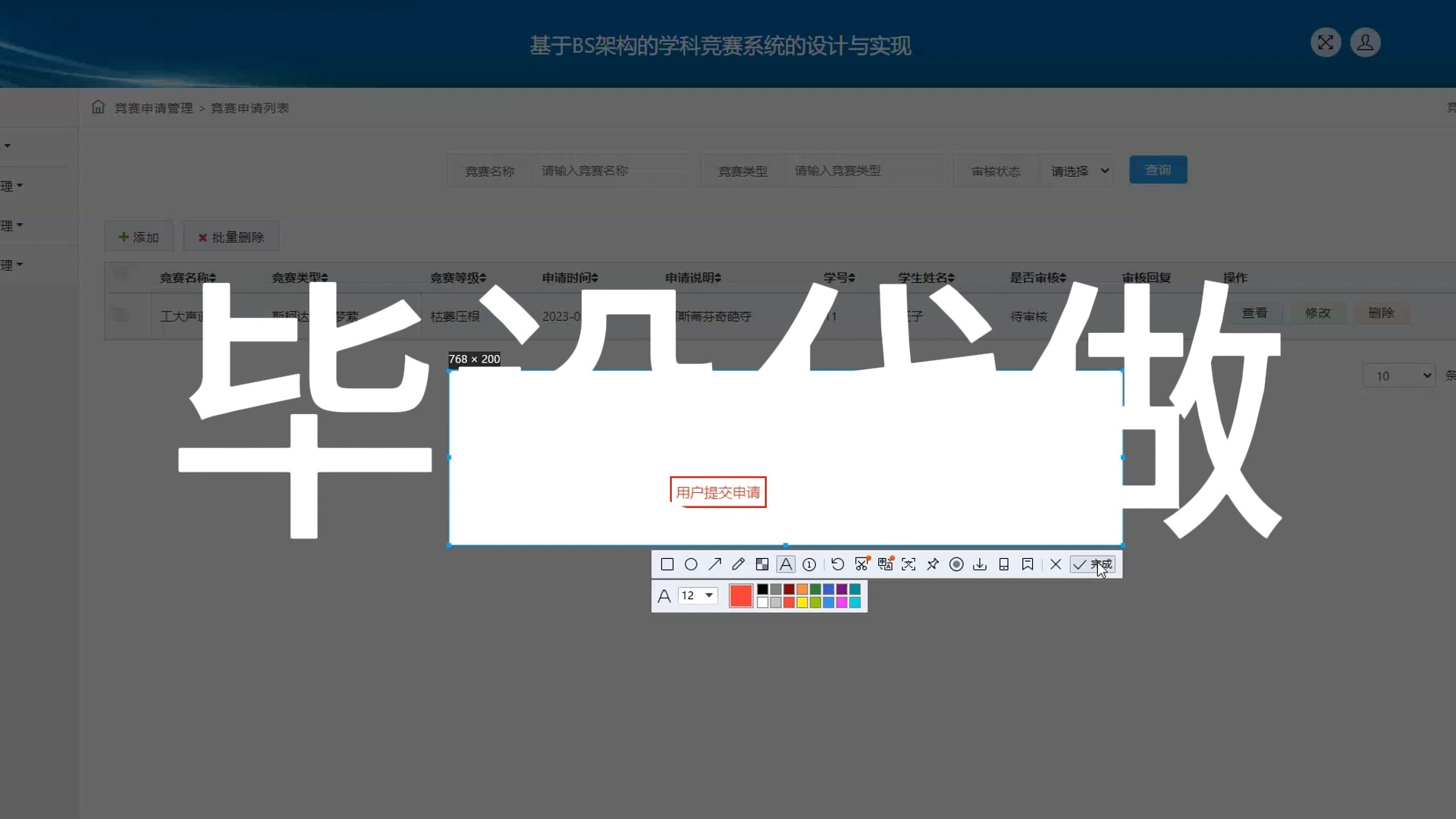
Task: Sort by 竞赛名称 column header
Action: point(188,278)
